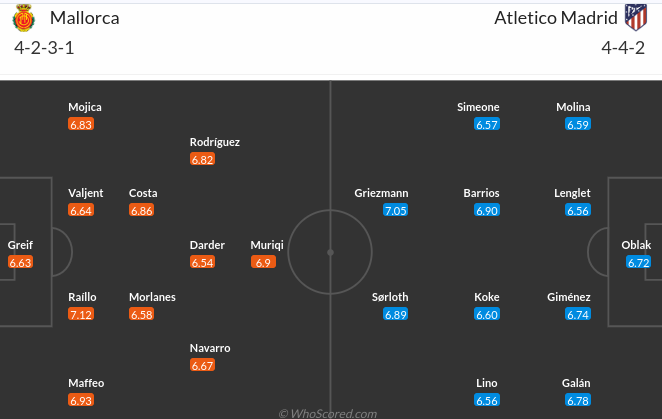Click the Simeone player name
This screenshot has height=419, width=662.
478,107
